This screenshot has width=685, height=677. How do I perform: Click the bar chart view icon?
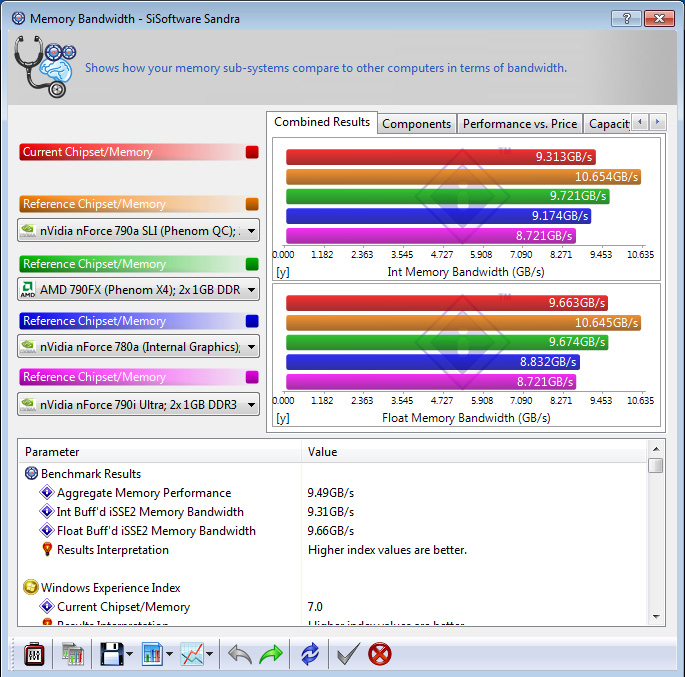click(152, 654)
